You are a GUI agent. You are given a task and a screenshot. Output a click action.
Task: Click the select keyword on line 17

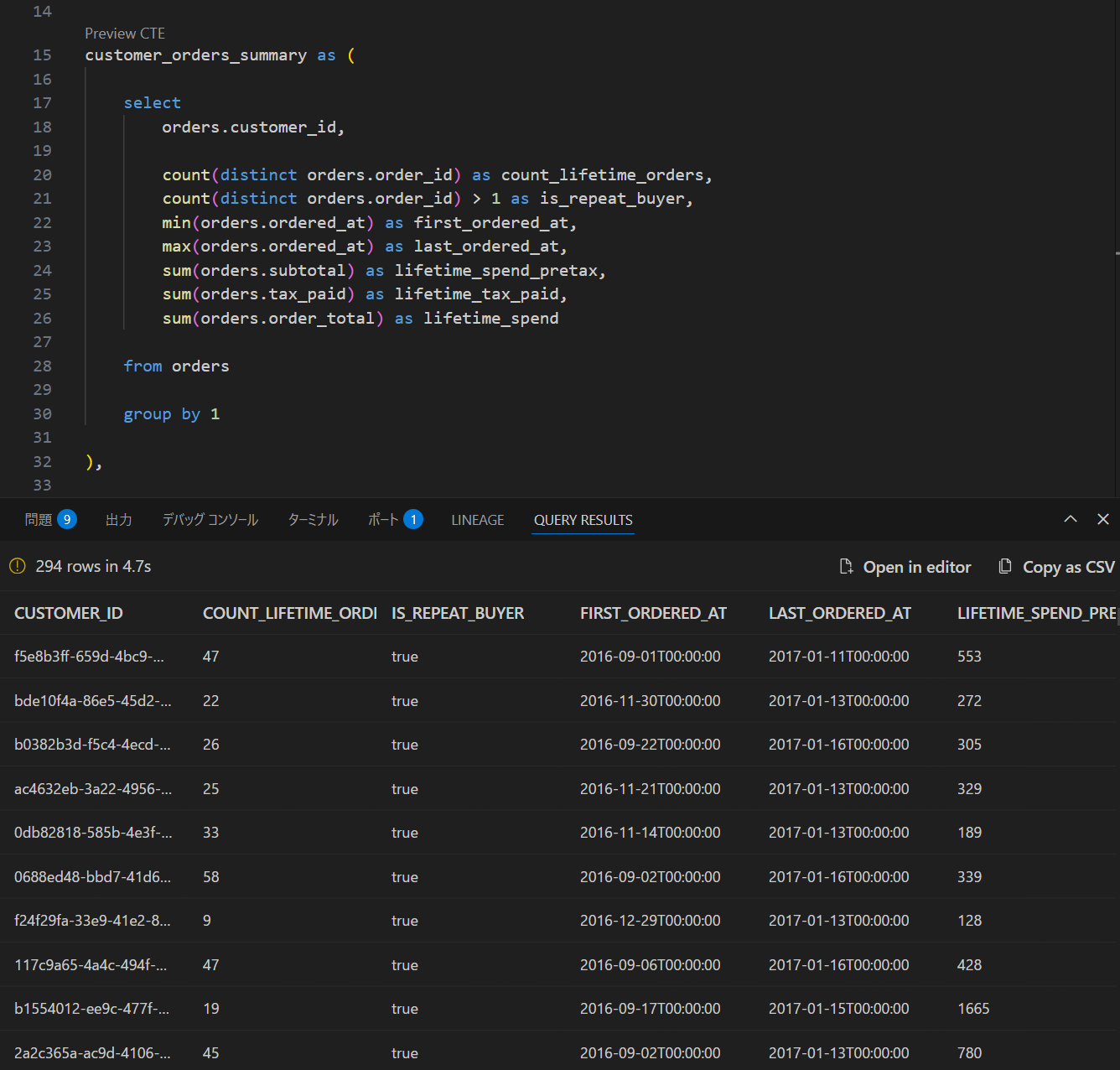[153, 103]
